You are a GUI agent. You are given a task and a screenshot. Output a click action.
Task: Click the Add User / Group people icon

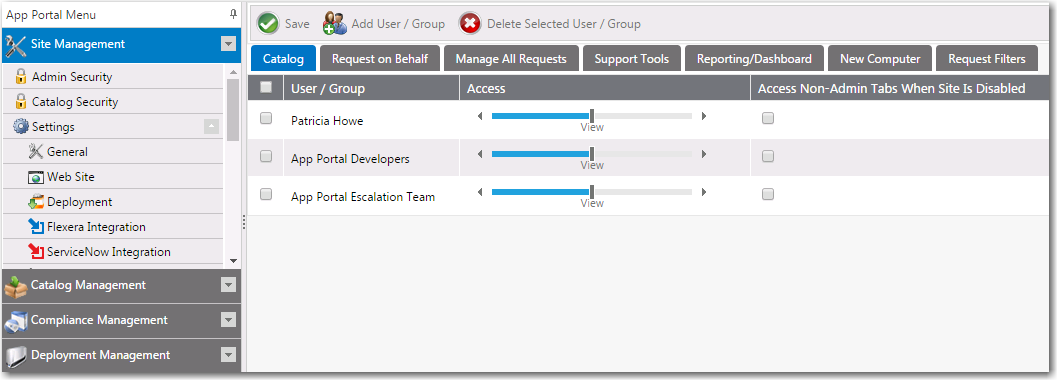pyautogui.click(x=334, y=24)
